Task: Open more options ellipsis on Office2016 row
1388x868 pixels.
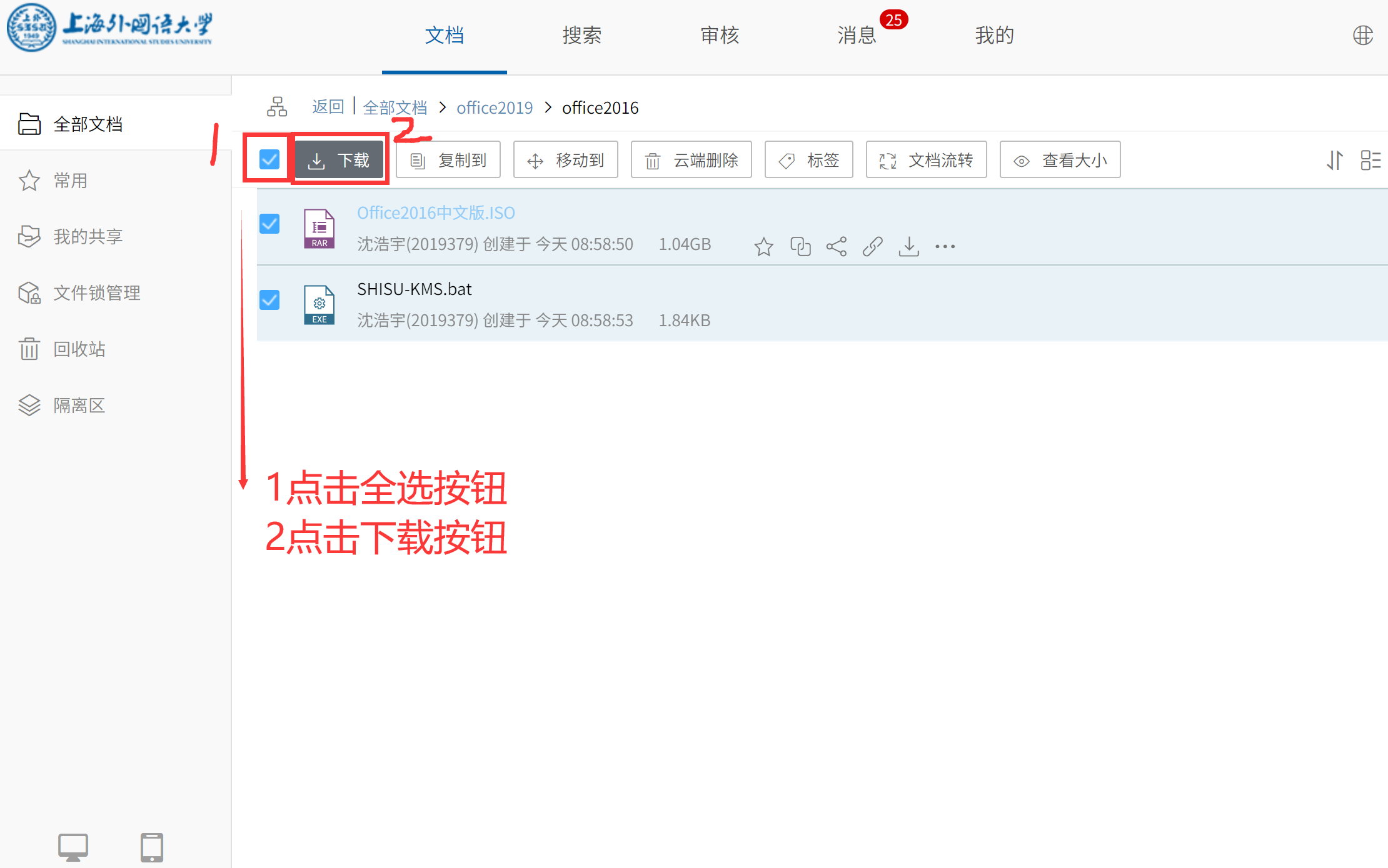Action: tap(945, 247)
